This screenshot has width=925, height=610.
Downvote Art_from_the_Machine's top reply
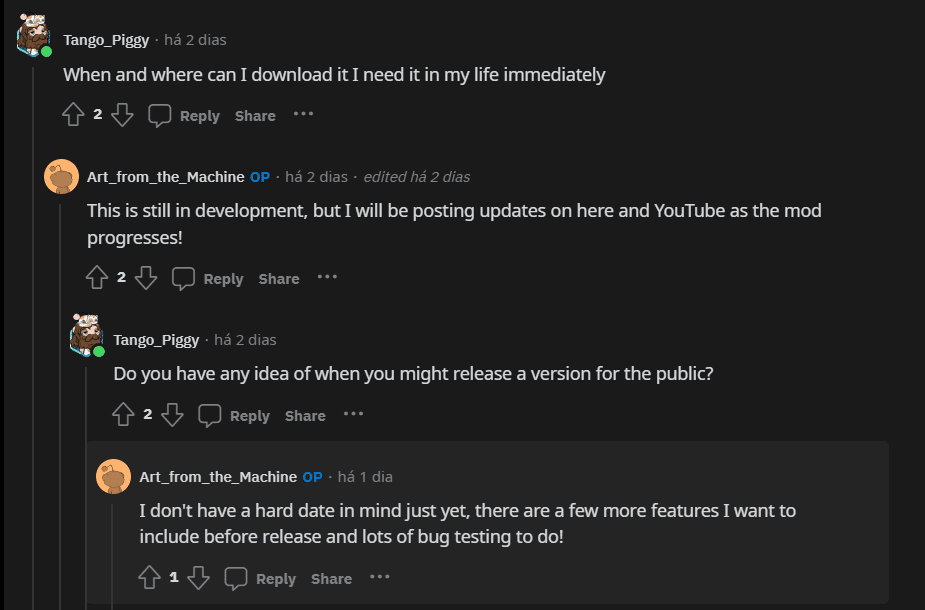click(146, 278)
